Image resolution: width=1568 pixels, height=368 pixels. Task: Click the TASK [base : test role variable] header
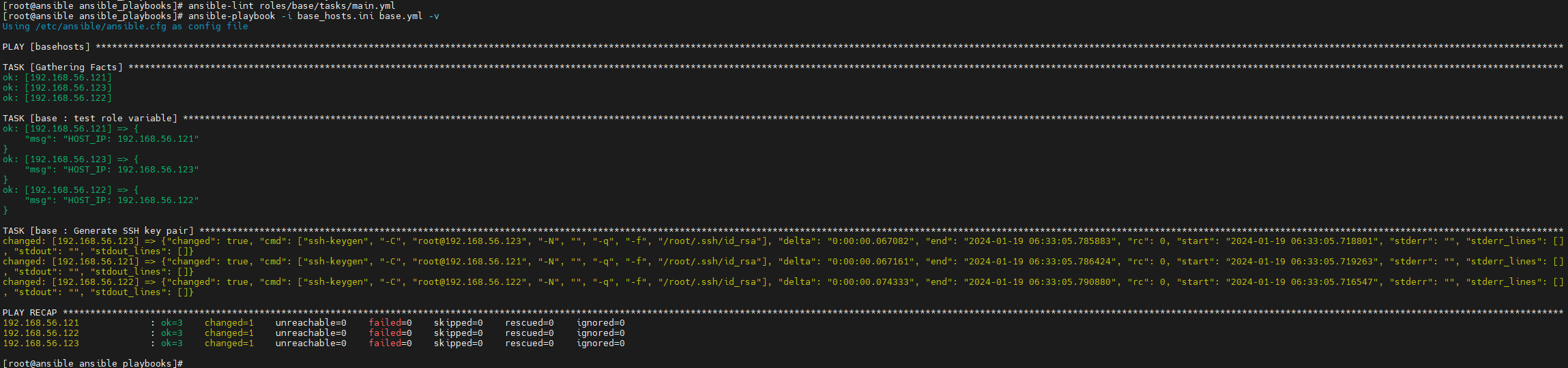(x=90, y=118)
